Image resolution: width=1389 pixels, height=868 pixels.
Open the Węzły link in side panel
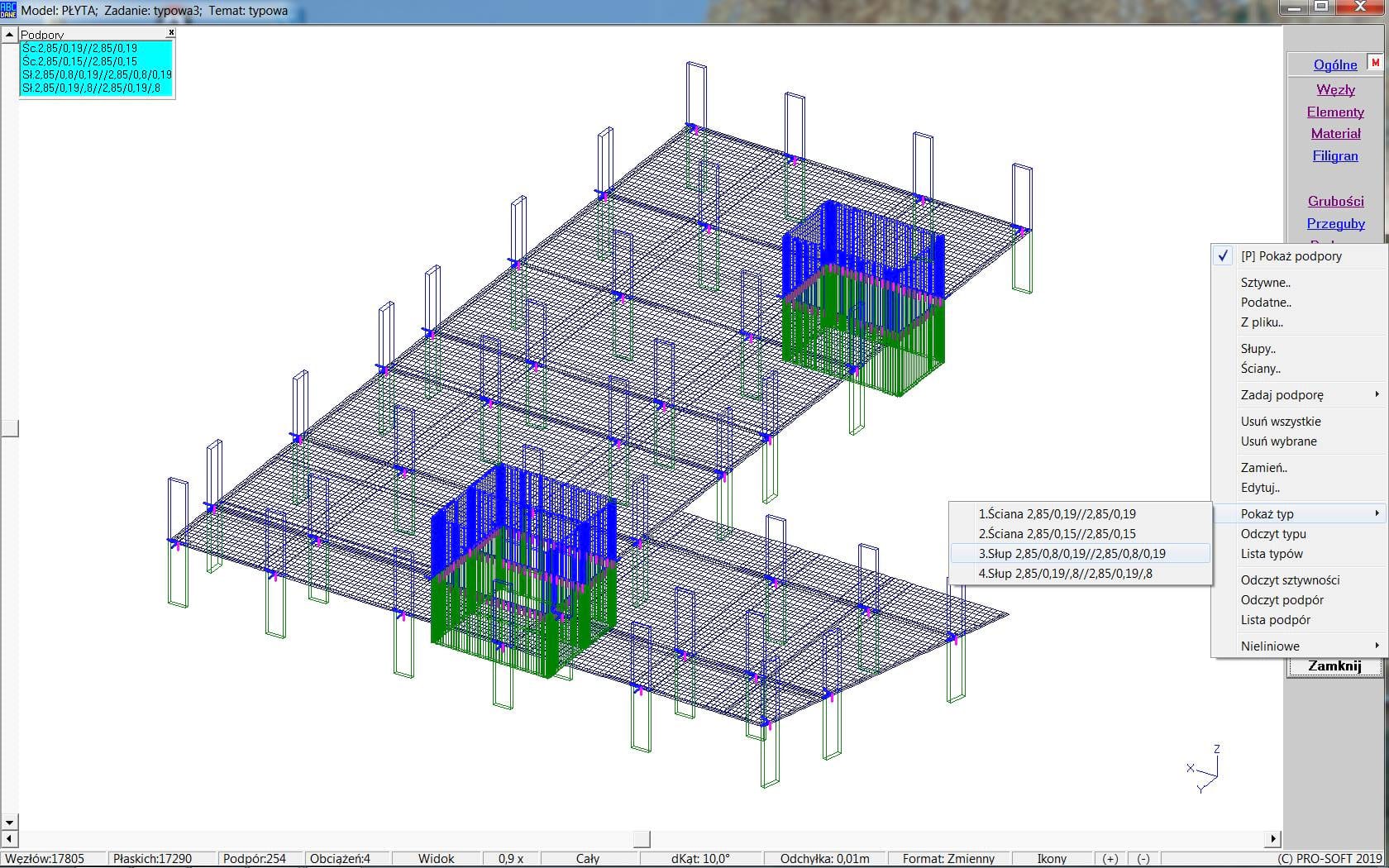pos(1335,89)
